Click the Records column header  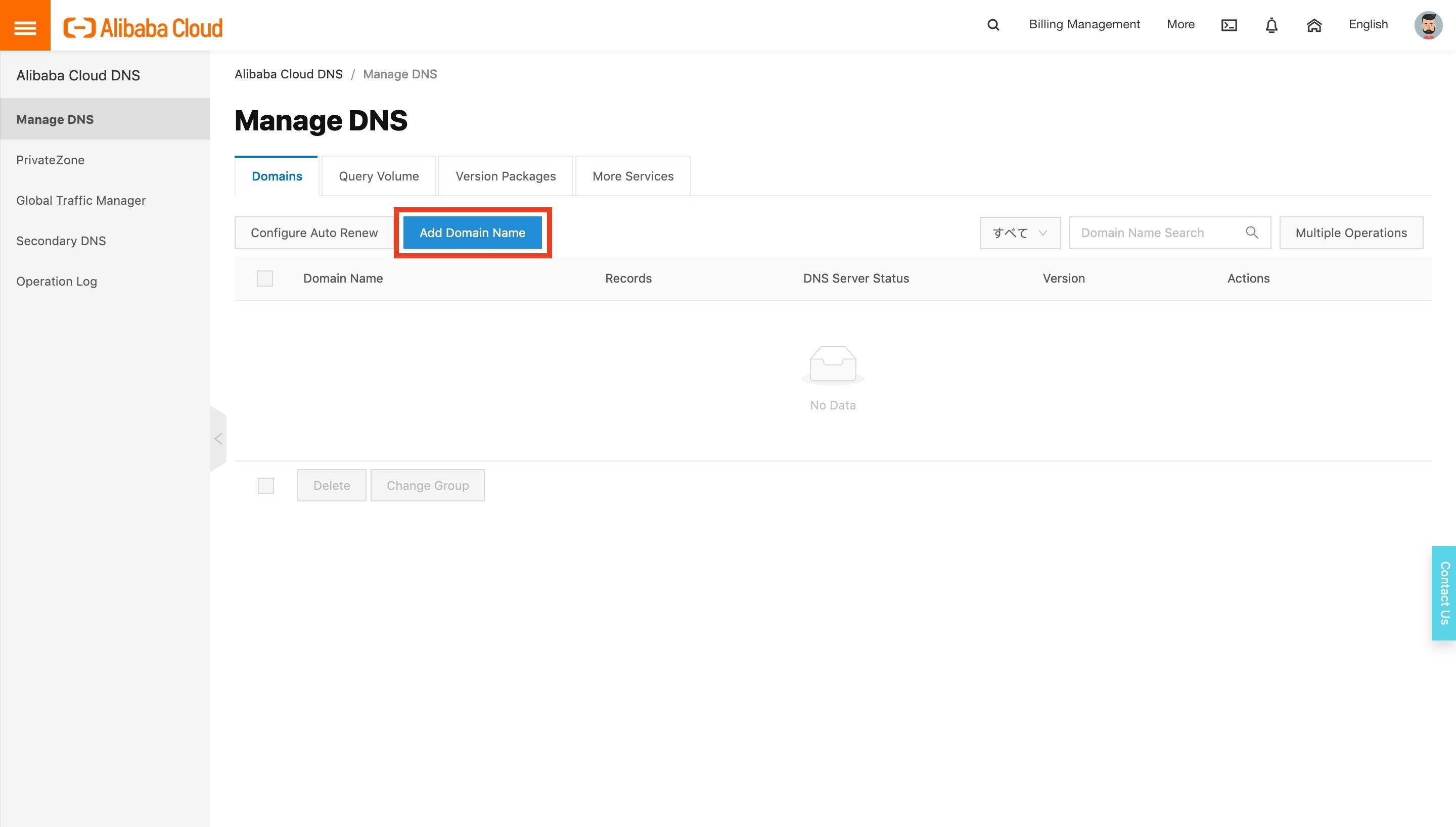628,279
